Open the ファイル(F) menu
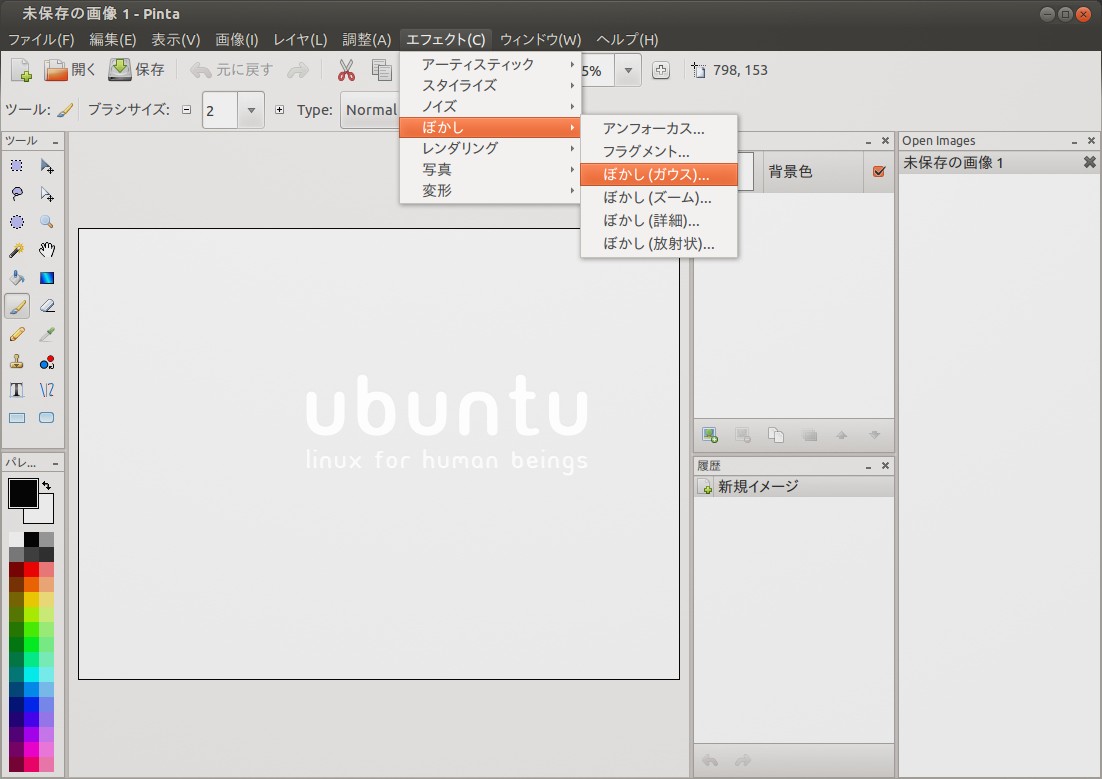 [x=41, y=39]
